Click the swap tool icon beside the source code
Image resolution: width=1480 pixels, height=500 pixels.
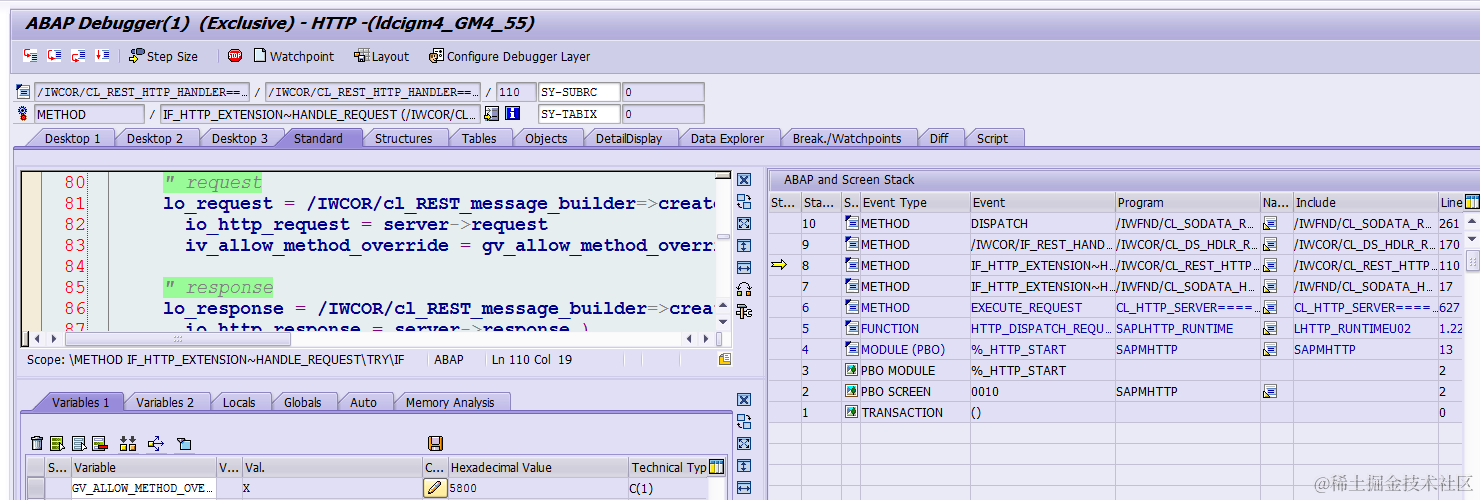point(743,202)
